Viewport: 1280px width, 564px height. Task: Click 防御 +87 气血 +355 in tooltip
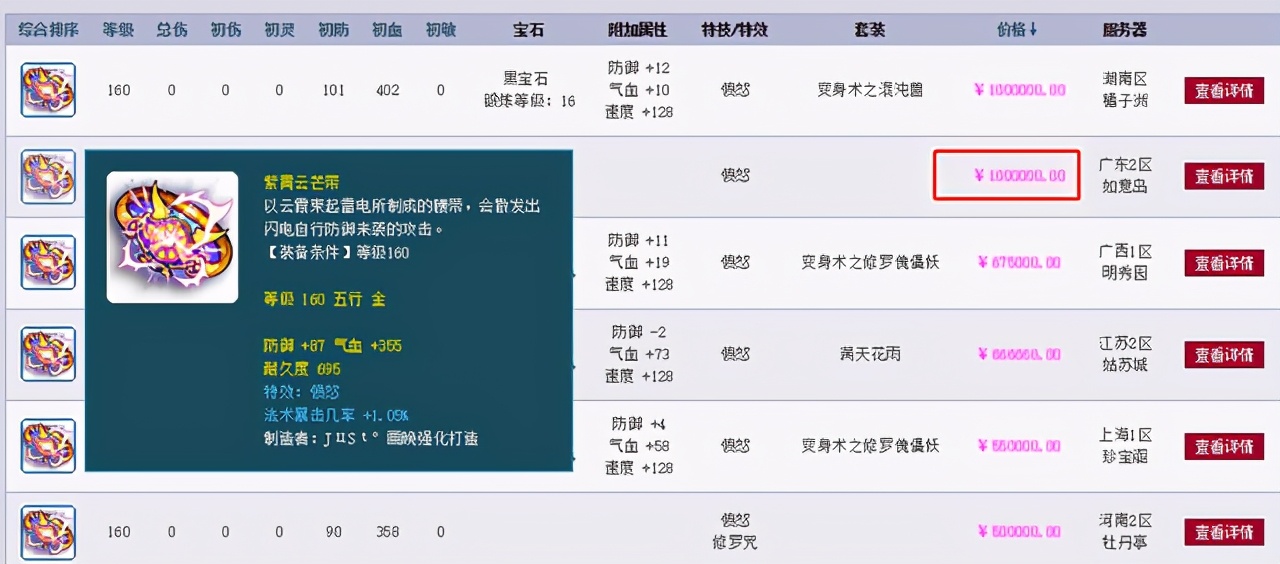point(333,345)
